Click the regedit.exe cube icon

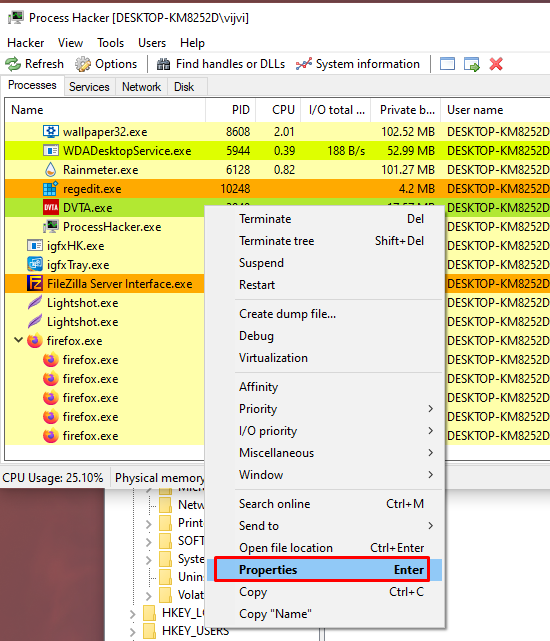coord(51,188)
